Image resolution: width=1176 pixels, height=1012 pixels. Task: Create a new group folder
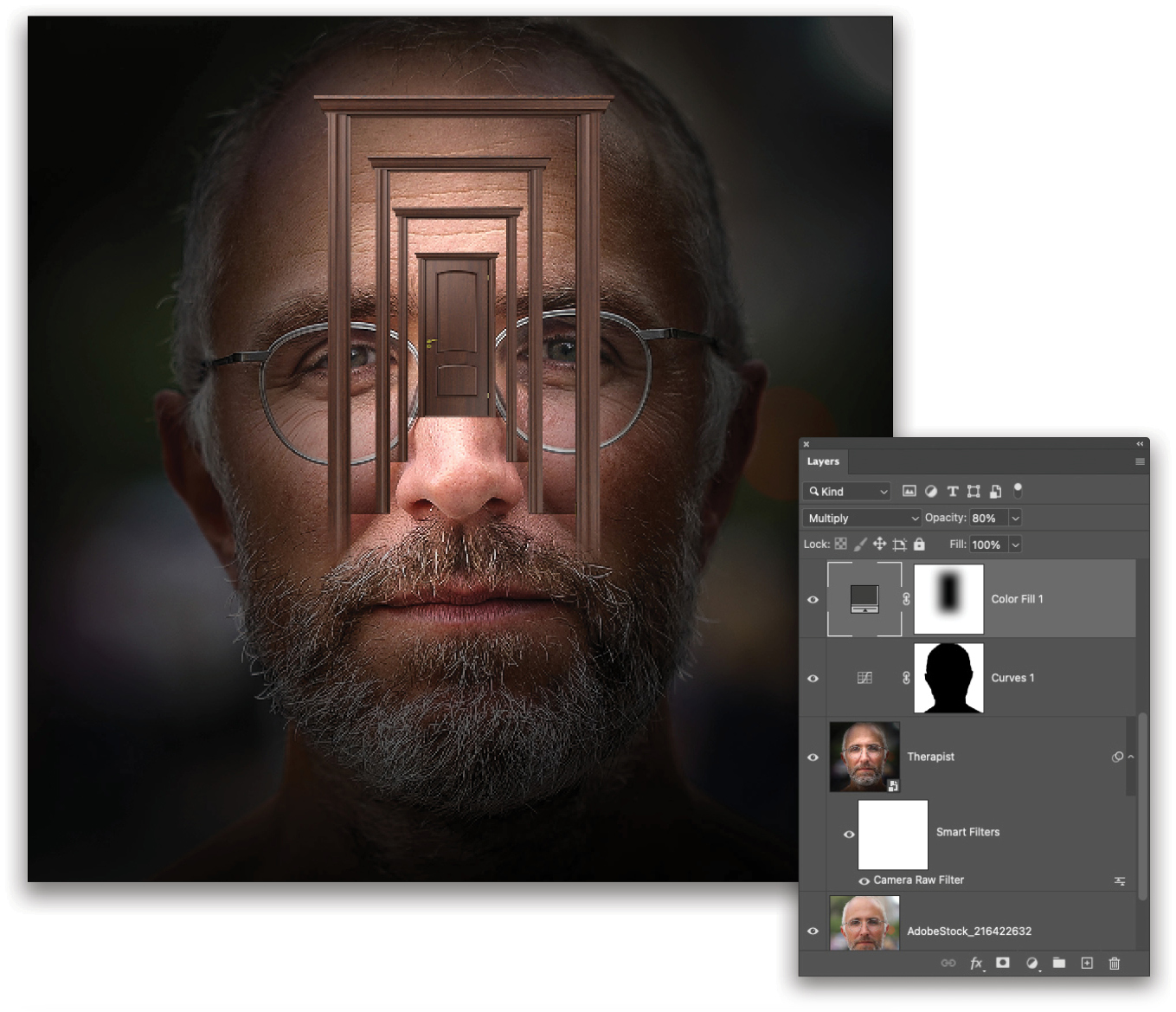[x=1058, y=963]
